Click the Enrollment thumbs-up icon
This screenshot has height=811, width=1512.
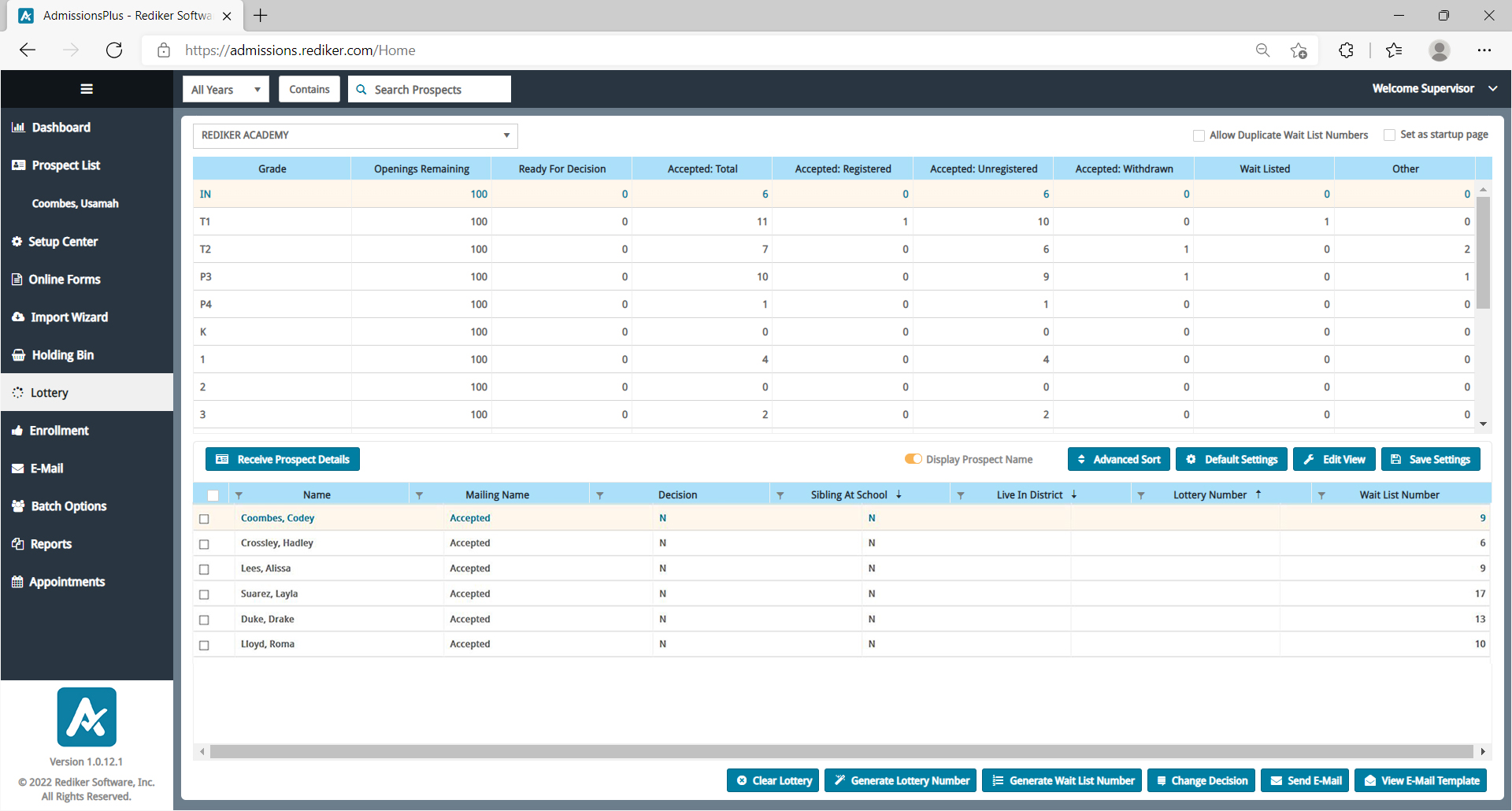[x=17, y=431]
